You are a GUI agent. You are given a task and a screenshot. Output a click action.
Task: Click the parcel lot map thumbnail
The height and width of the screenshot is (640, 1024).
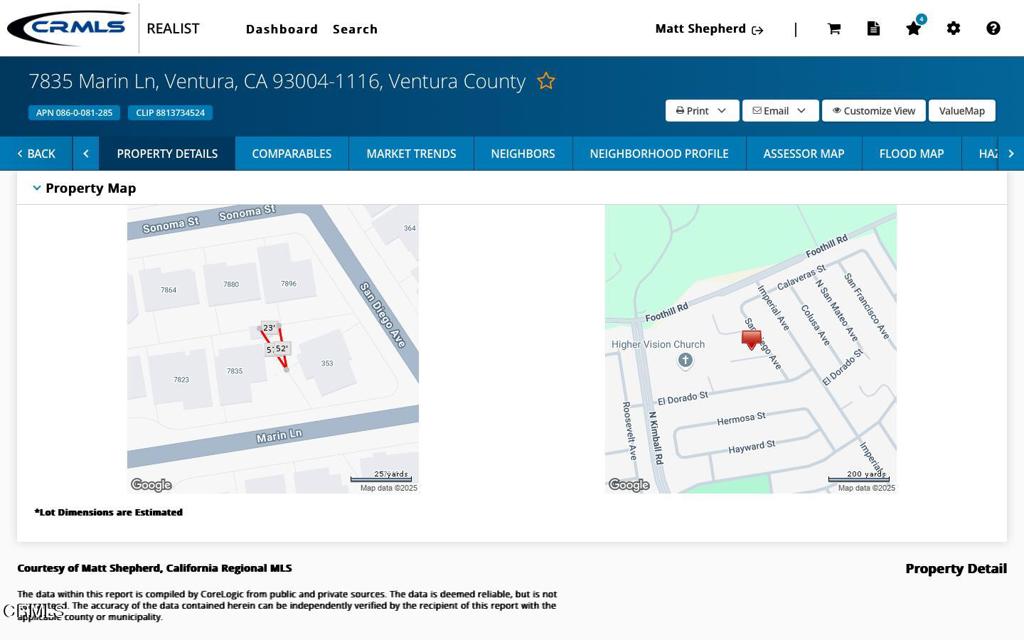[272, 348]
